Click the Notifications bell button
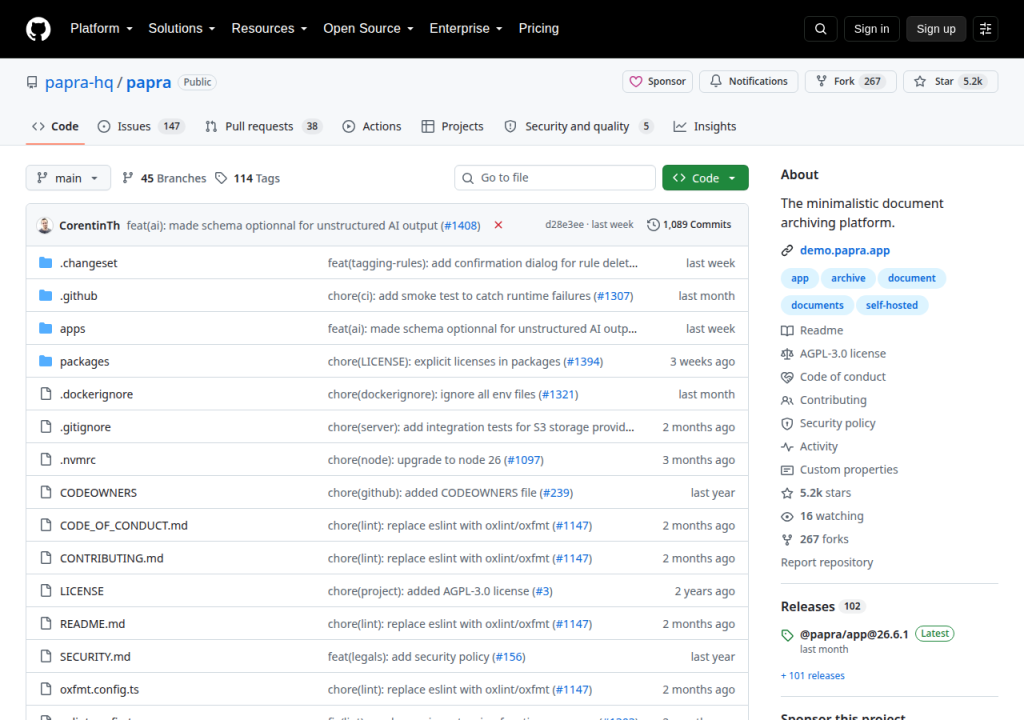The height and width of the screenshot is (720, 1024). [748, 82]
